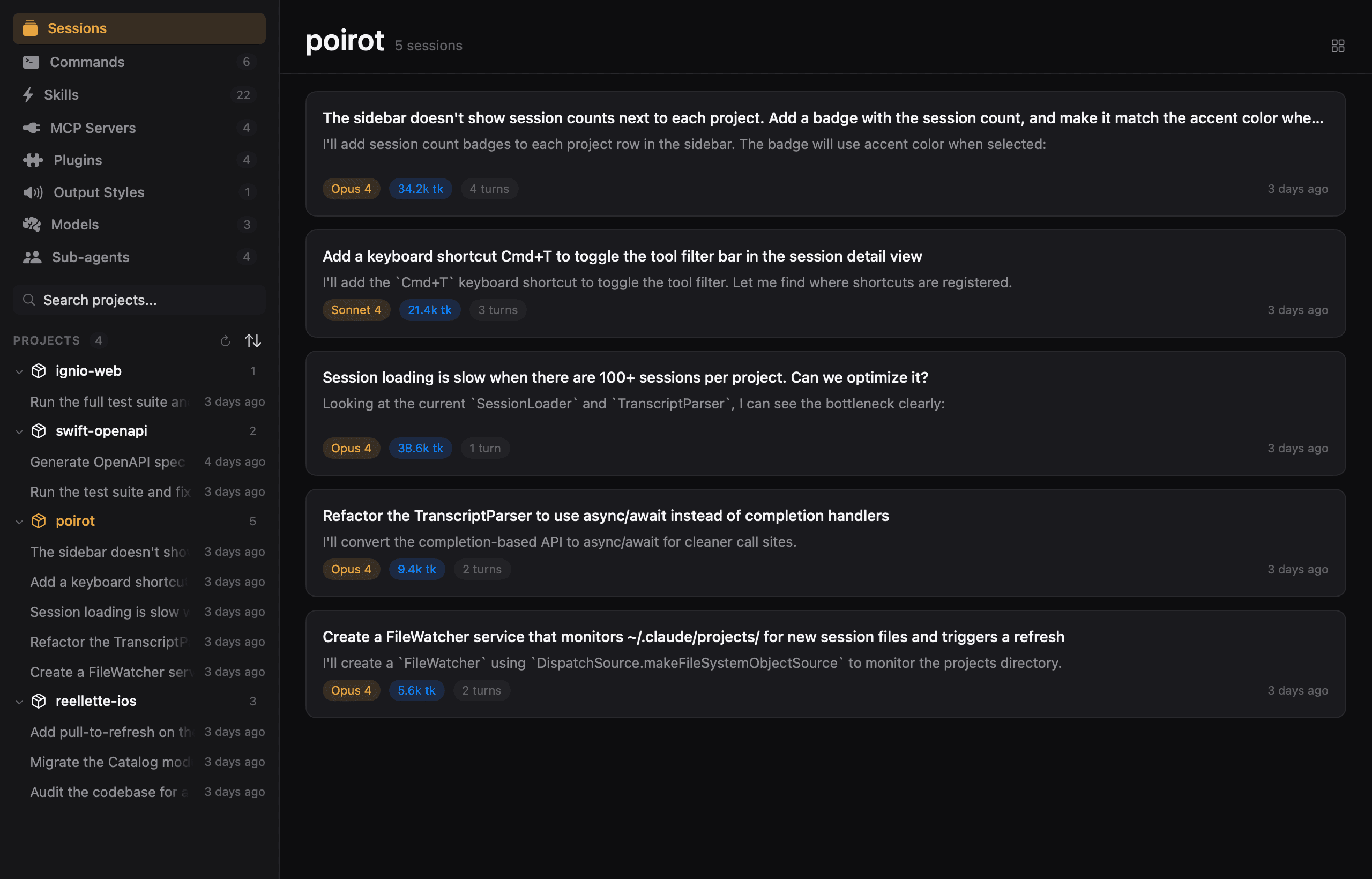Image resolution: width=1372 pixels, height=879 pixels.
Task: Click the MCP Servers icon
Action: (32, 127)
